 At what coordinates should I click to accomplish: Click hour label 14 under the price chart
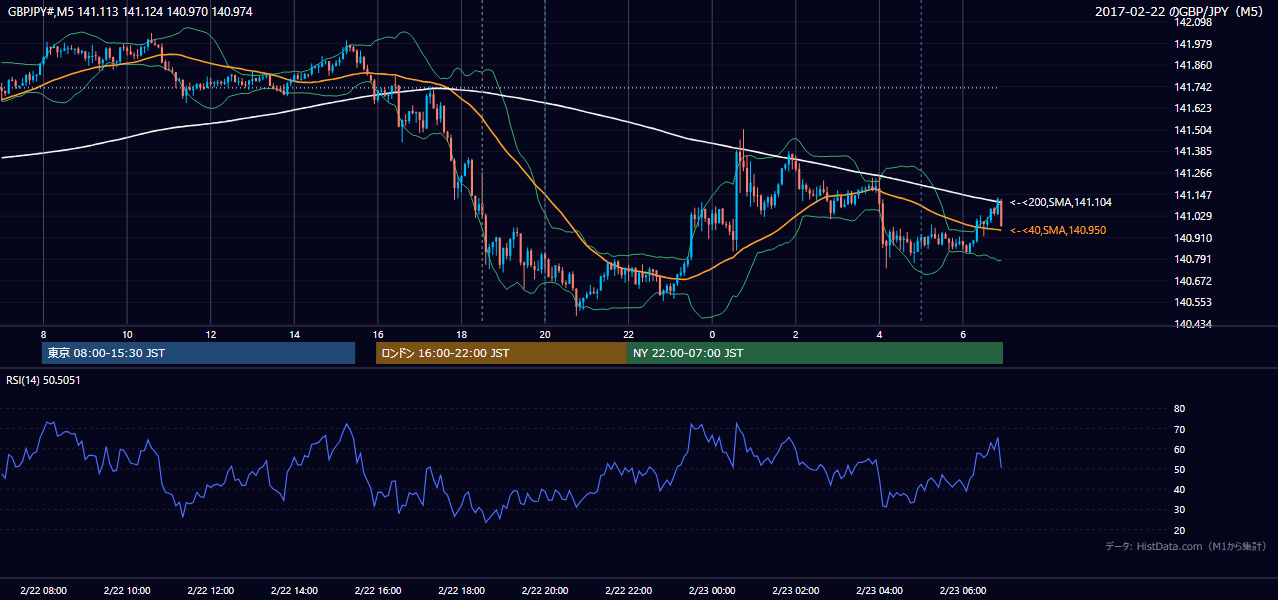[294, 334]
